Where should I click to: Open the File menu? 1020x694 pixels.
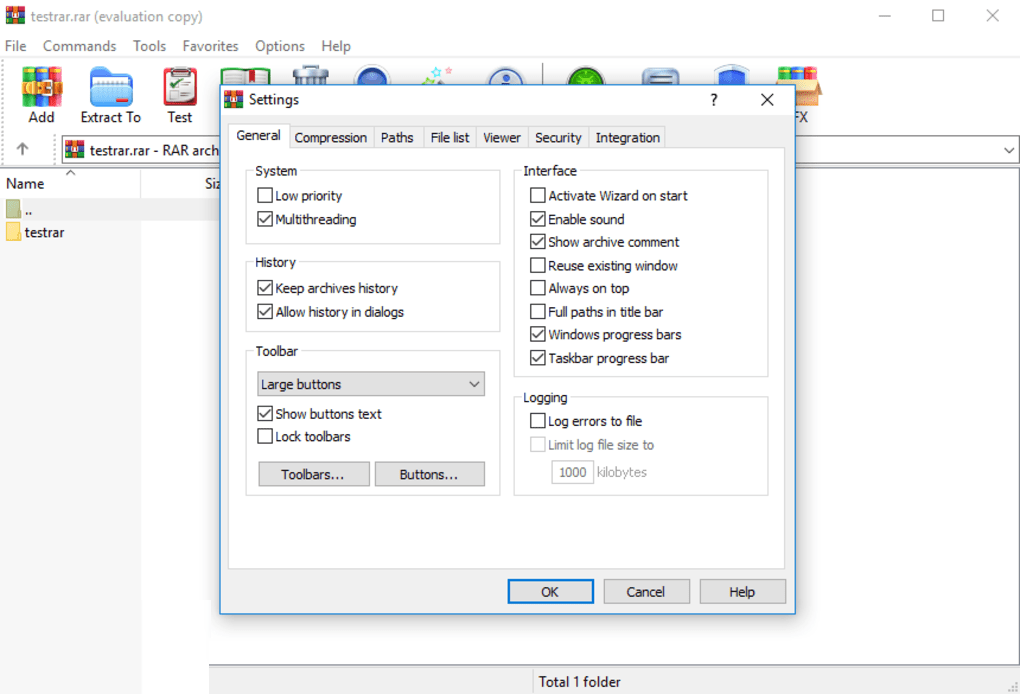pyautogui.click(x=16, y=46)
